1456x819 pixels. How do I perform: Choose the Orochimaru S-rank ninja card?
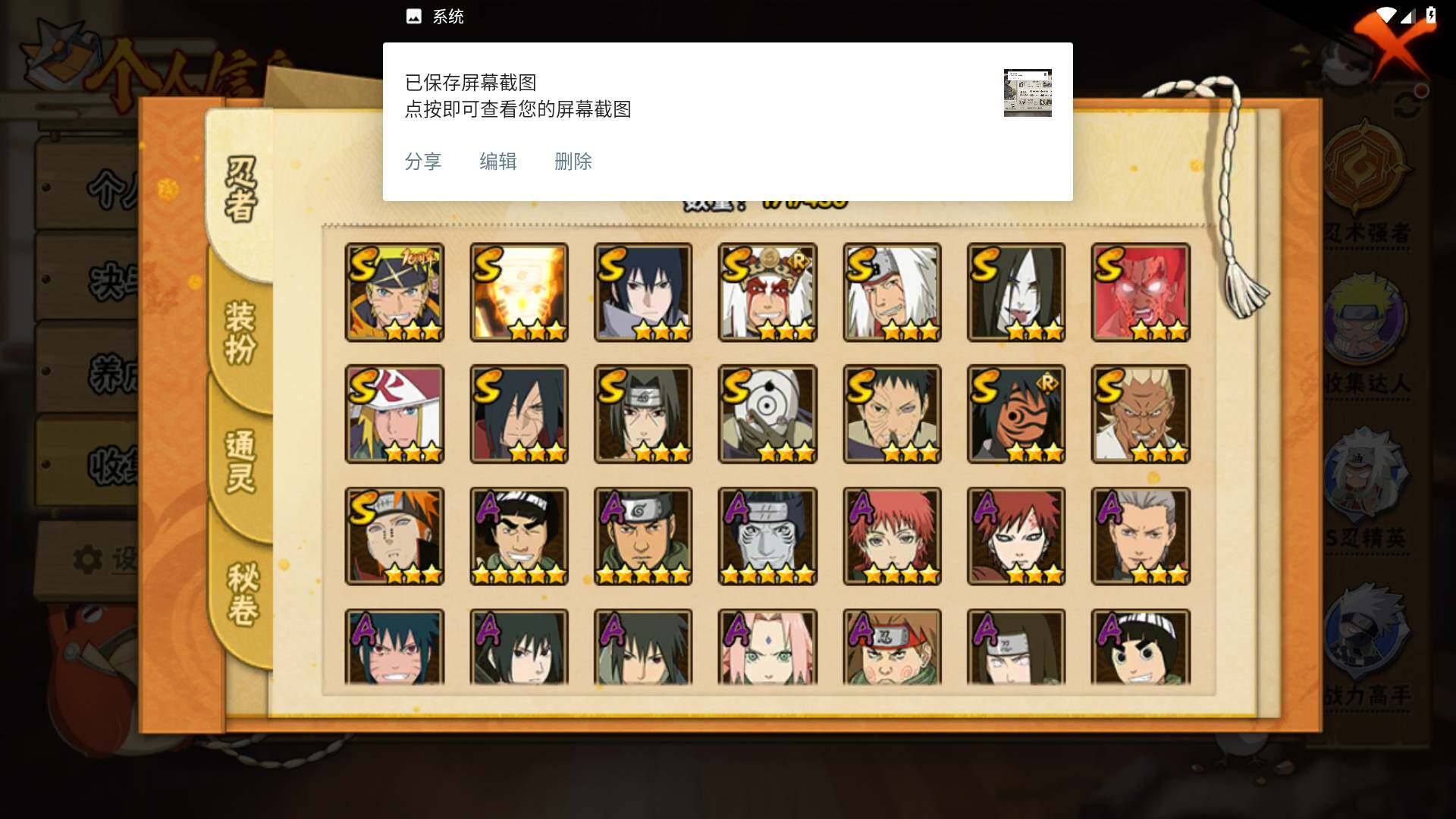click(x=1016, y=292)
